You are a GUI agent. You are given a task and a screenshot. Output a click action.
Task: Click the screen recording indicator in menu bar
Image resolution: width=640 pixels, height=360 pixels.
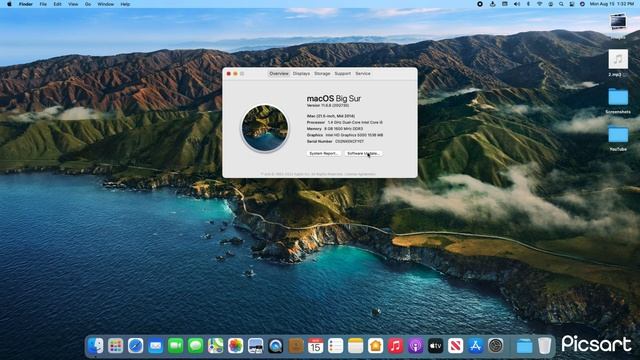480,4
